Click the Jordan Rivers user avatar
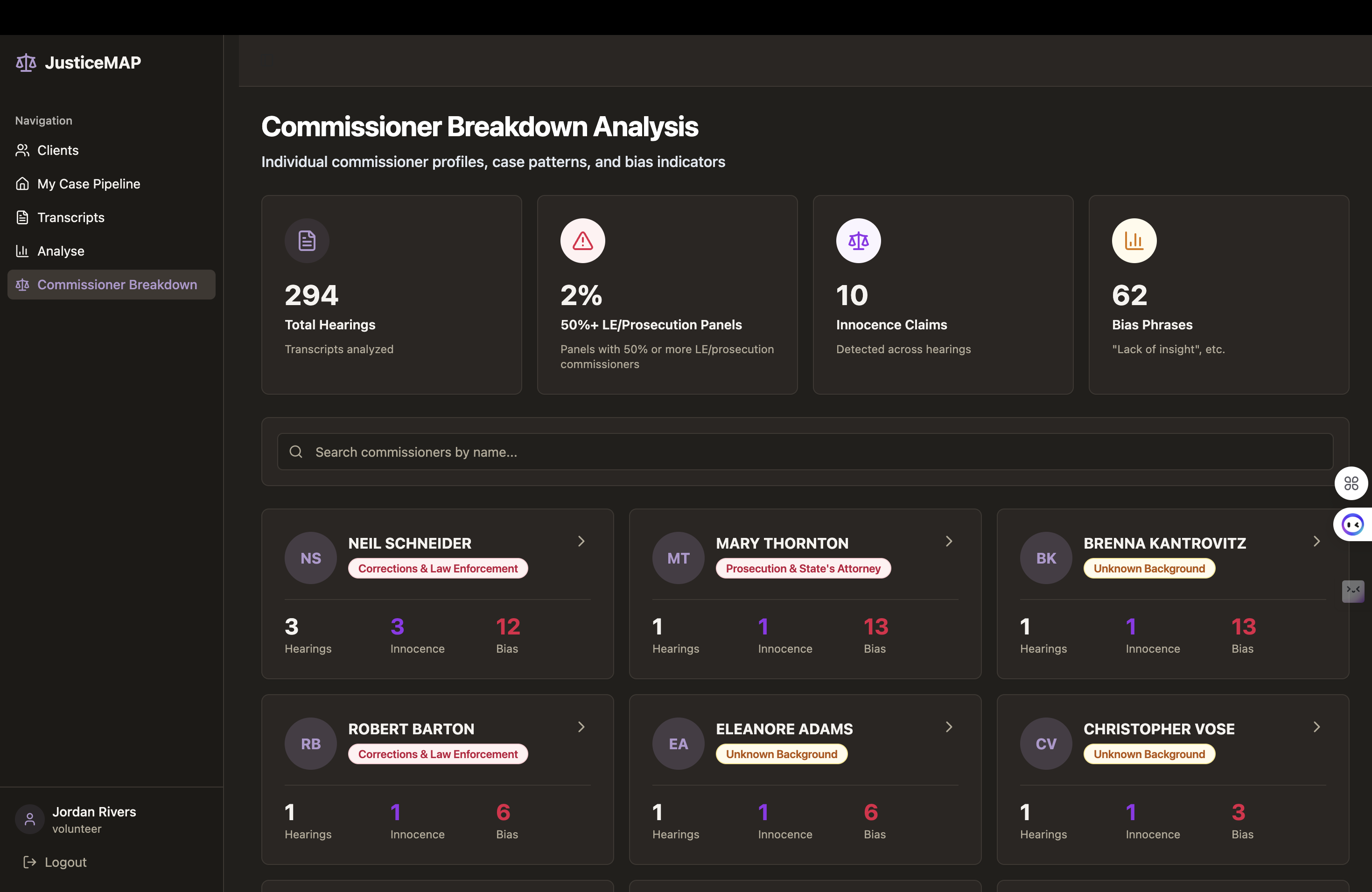 pos(30,819)
